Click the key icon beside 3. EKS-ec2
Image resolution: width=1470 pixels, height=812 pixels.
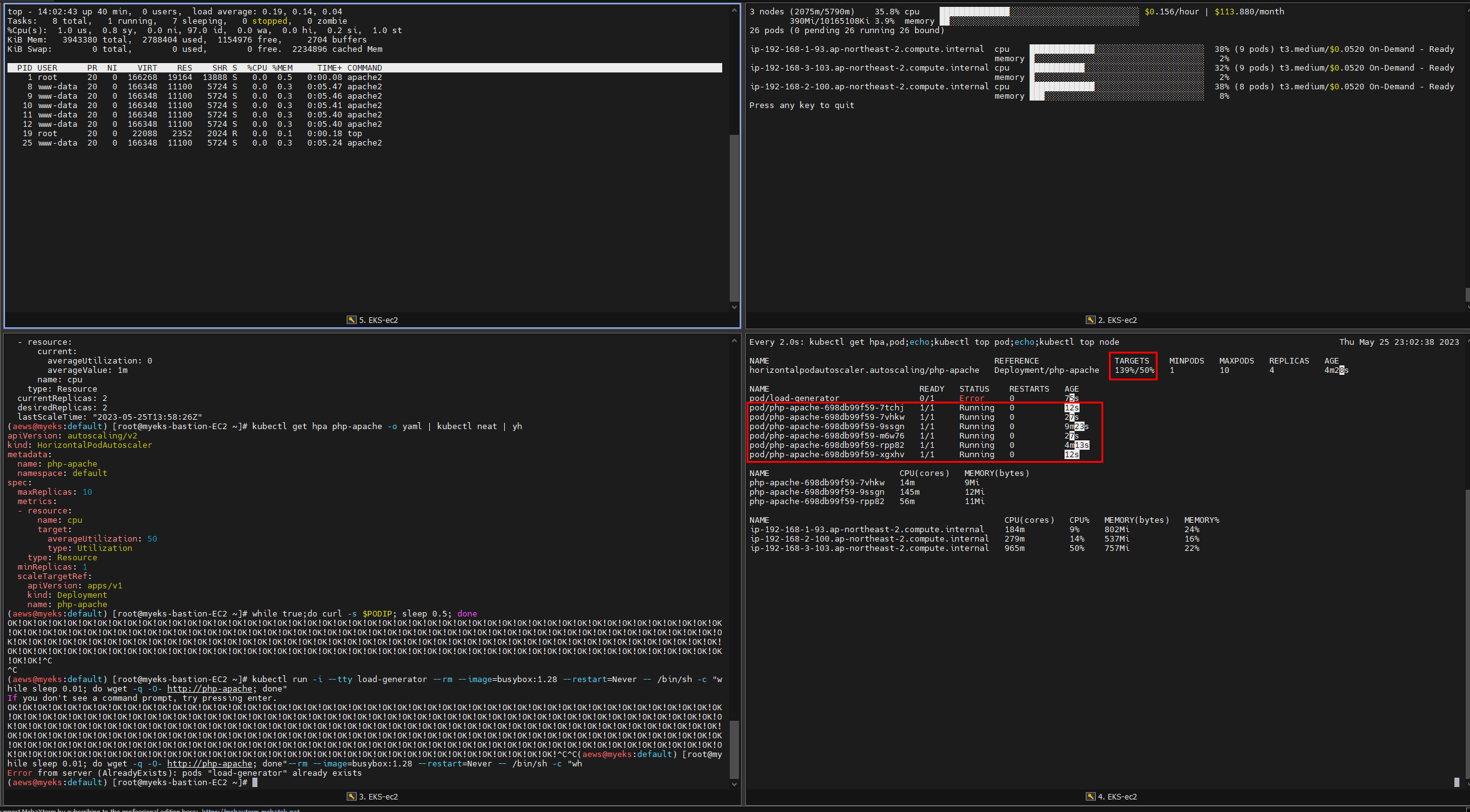(x=352, y=796)
